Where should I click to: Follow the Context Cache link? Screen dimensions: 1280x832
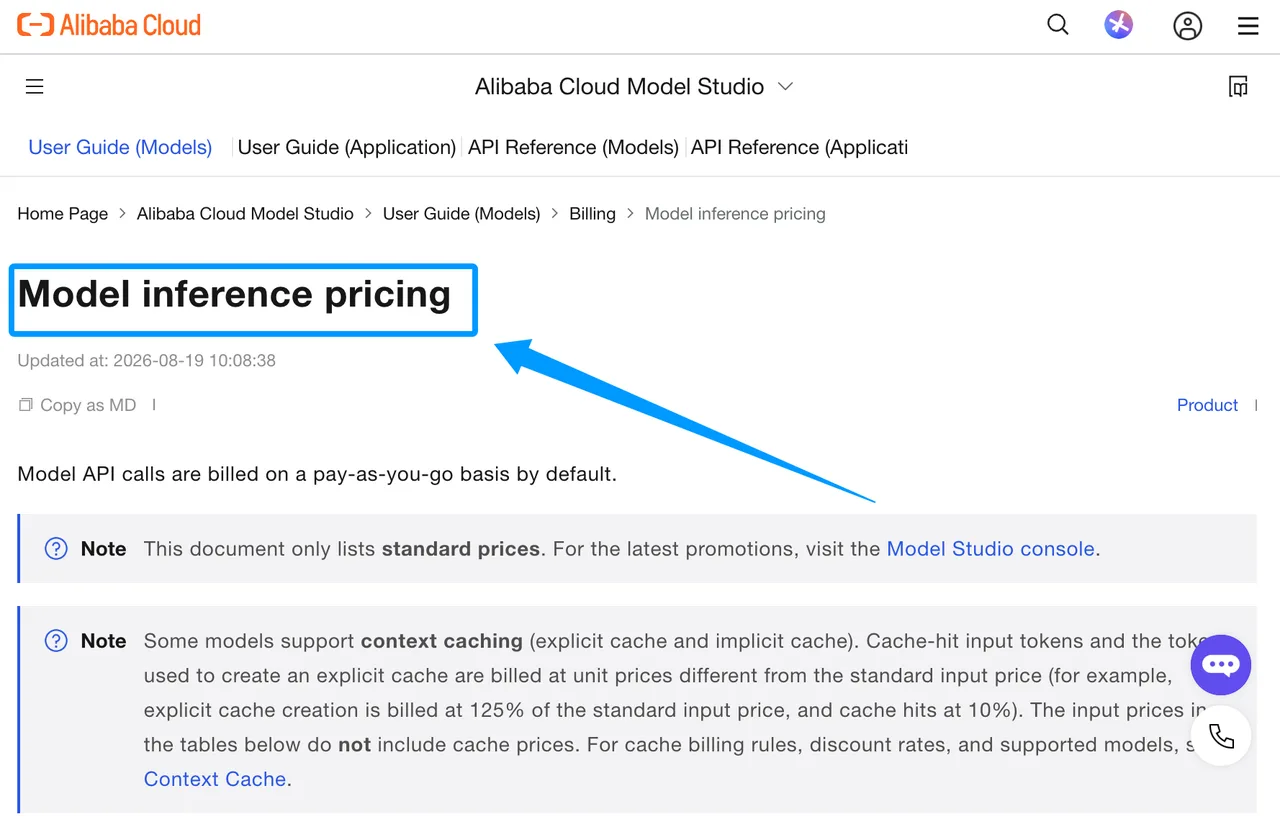coord(215,779)
